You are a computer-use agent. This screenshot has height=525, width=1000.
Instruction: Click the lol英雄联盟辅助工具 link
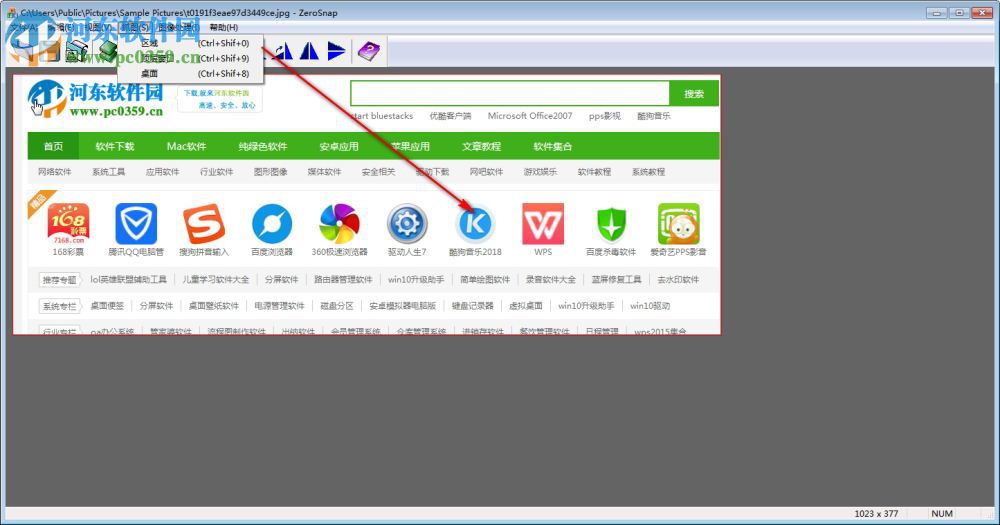[128, 279]
